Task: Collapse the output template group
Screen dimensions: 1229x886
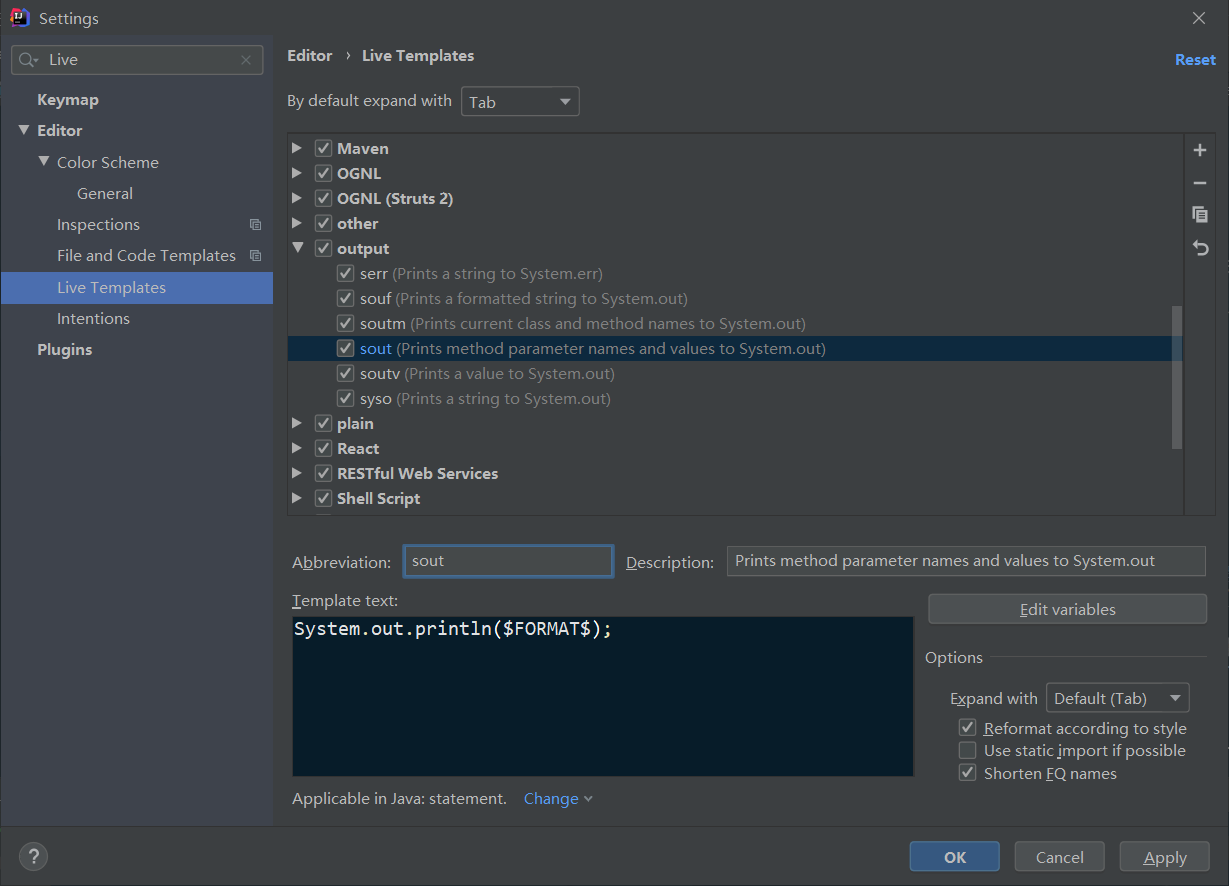Action: (x=297, y=248)
